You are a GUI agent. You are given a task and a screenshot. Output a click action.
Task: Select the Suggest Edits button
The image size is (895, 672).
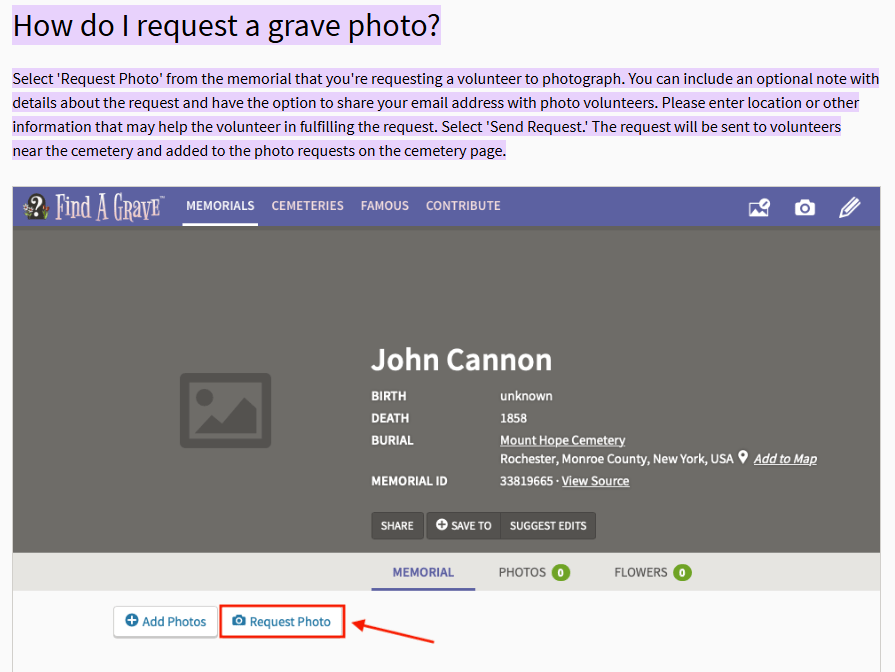click(549, 526)
